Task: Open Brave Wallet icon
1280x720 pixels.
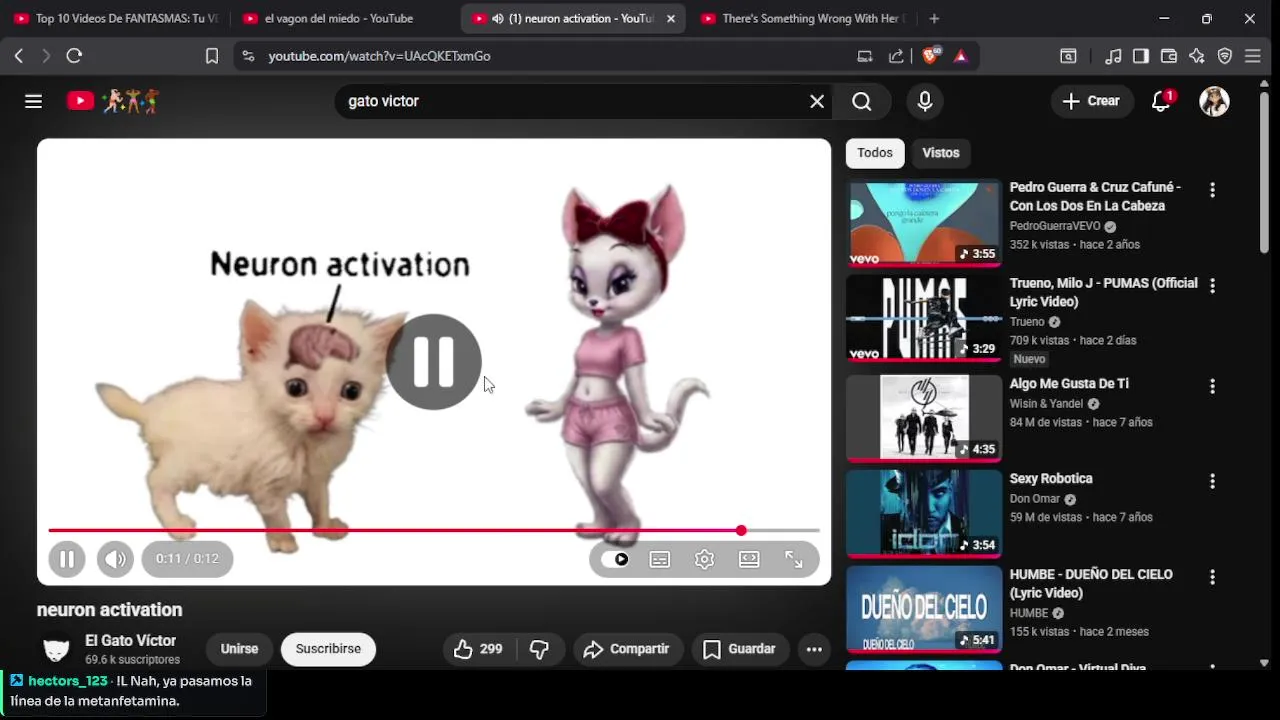Action: pos(1169,56)
